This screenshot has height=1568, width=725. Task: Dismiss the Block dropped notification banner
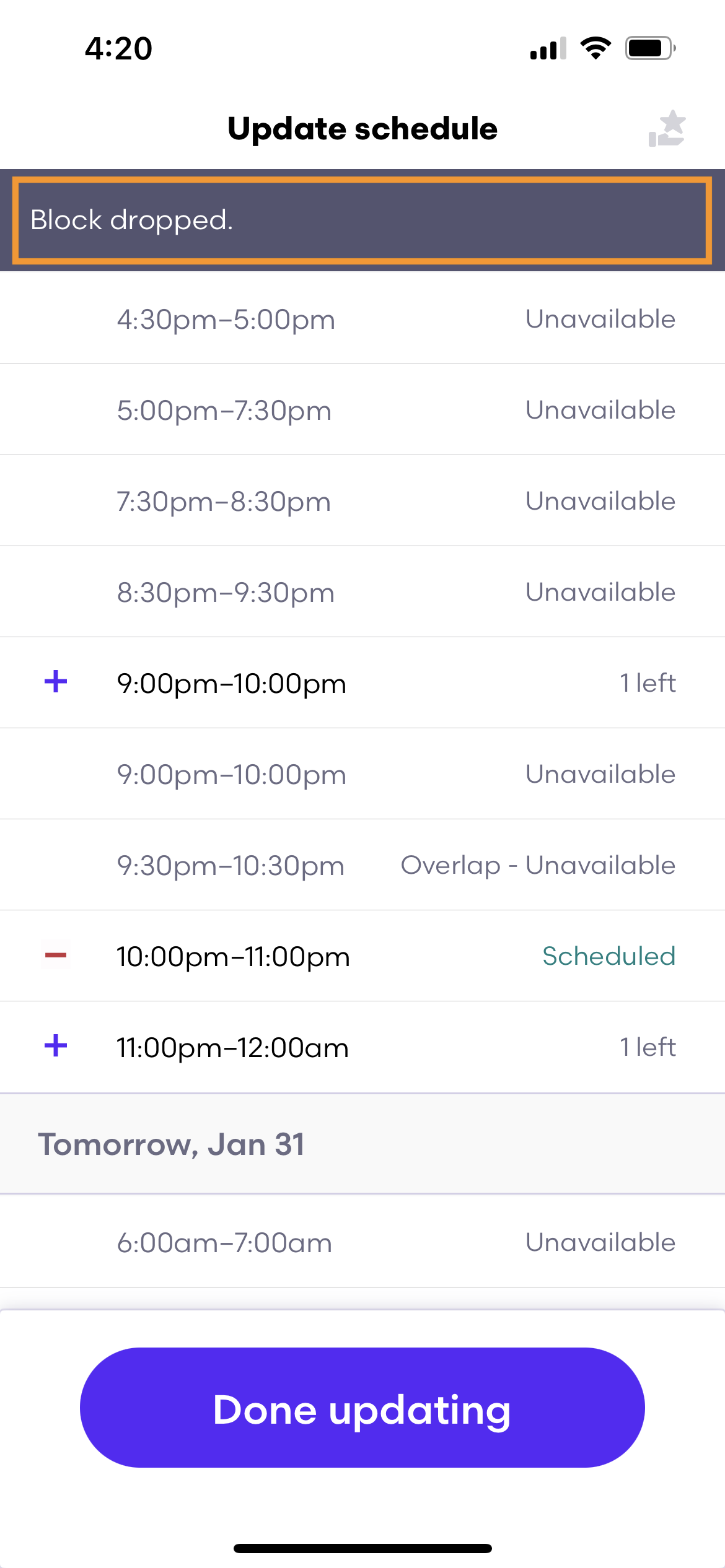pos(362,220)
